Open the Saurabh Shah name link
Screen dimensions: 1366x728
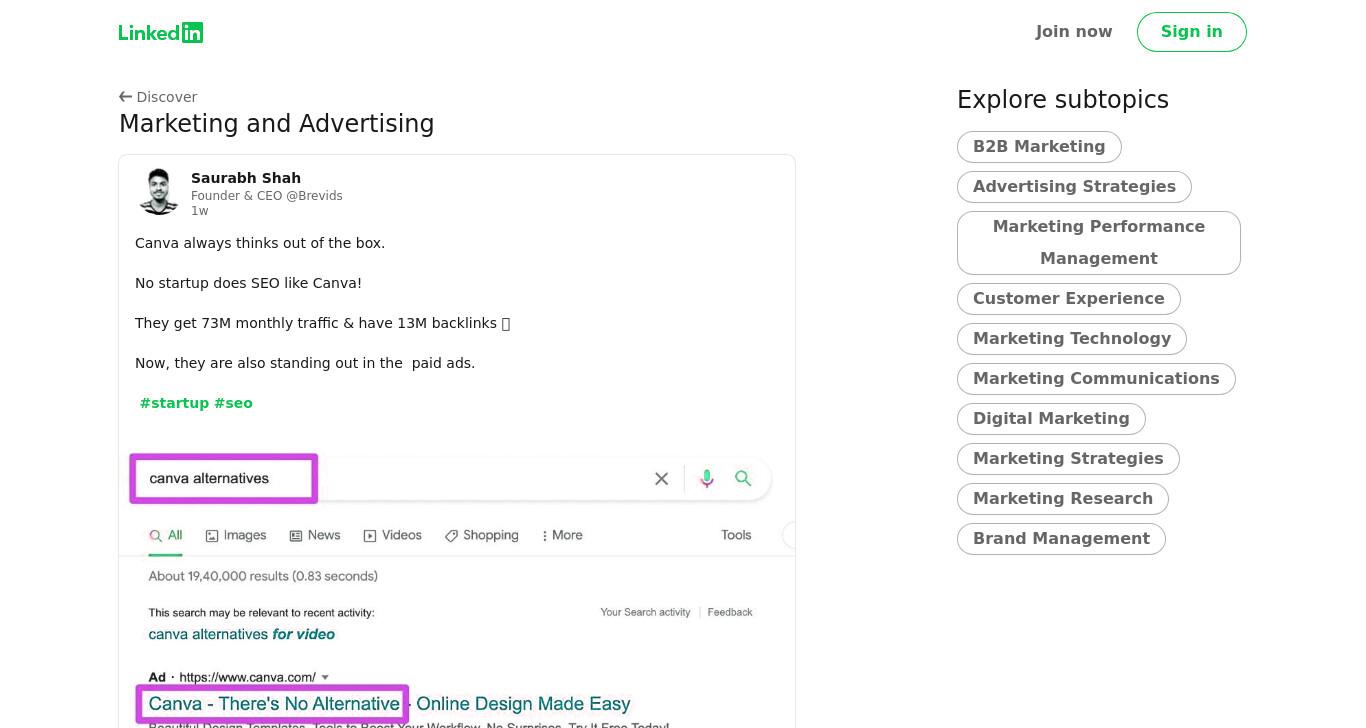click(246, 178)
